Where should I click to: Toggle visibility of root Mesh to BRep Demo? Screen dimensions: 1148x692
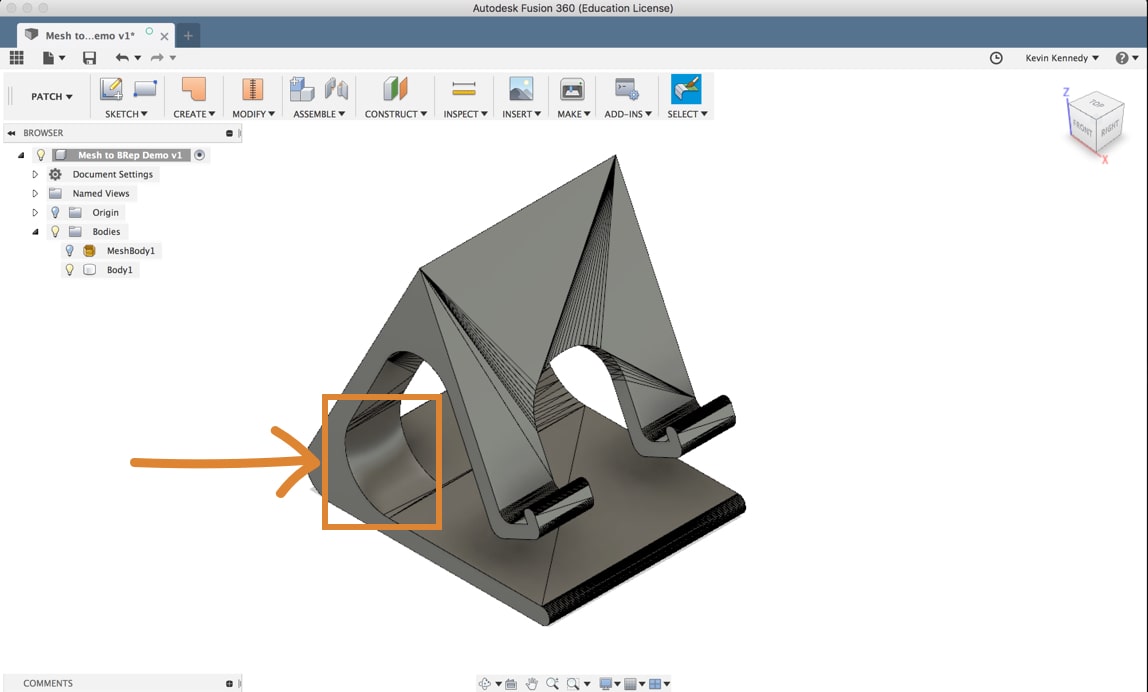point(41,155)
